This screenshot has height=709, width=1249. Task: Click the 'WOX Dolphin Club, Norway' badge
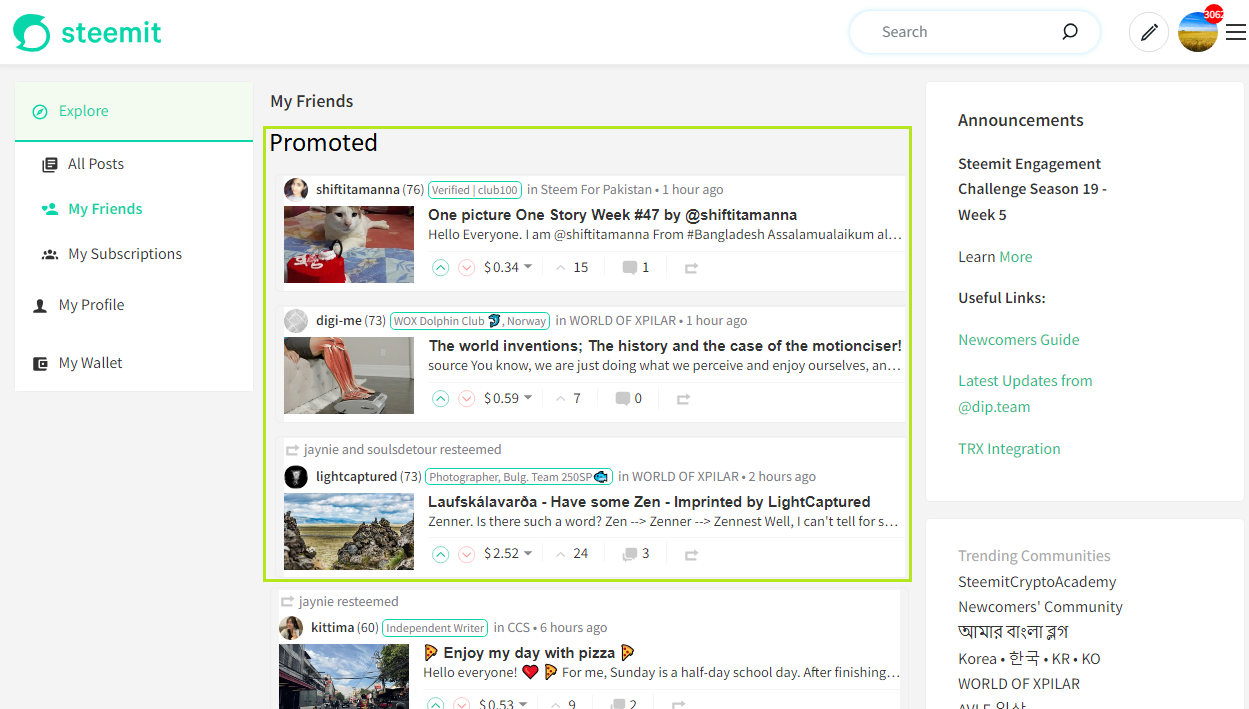pyautogui.click(x=470, y=321)
